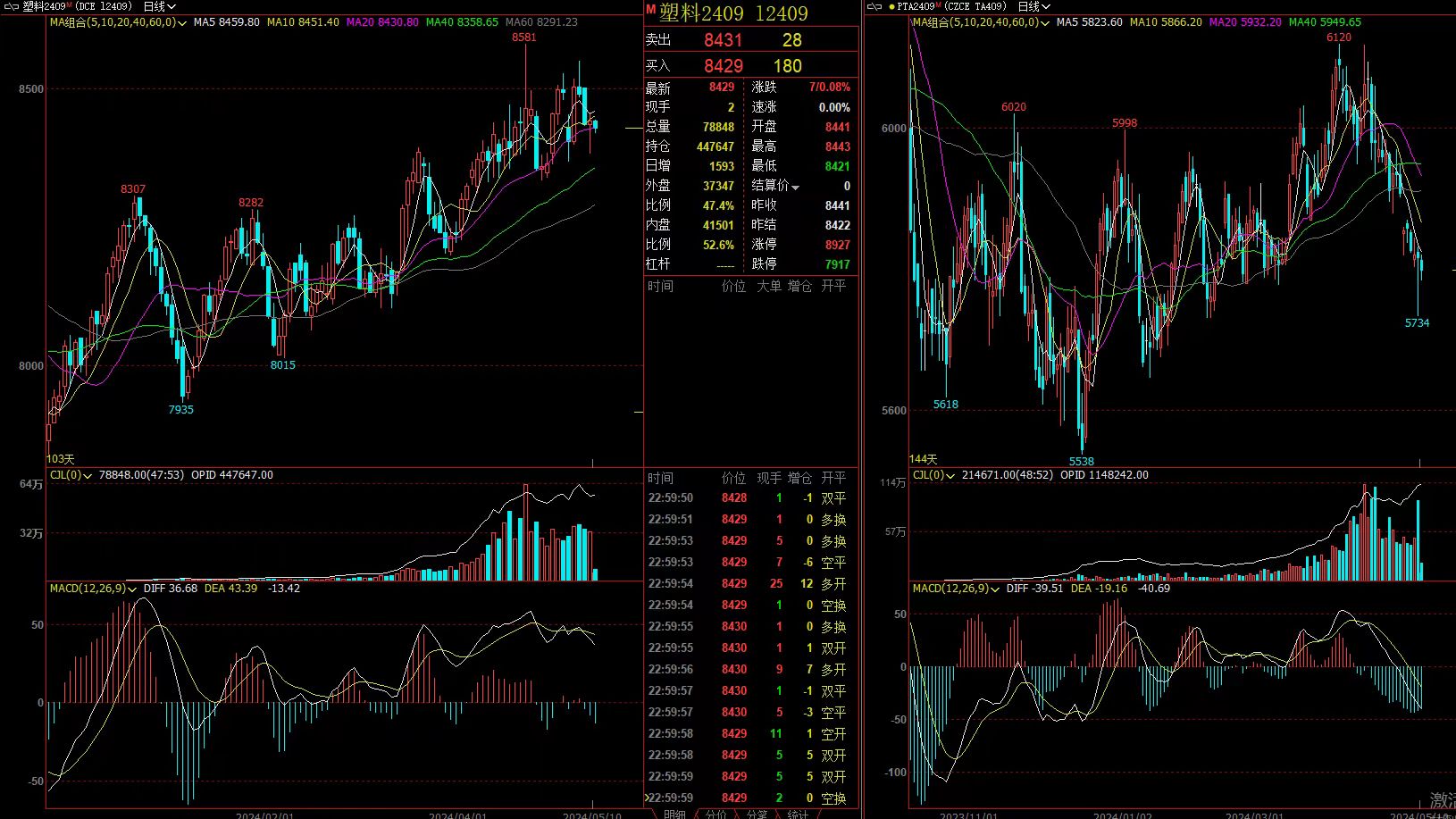1456x819 pixels.
Task: Open 日线 period dropdown on PTA2409 chart
Action: [1033, 6]
